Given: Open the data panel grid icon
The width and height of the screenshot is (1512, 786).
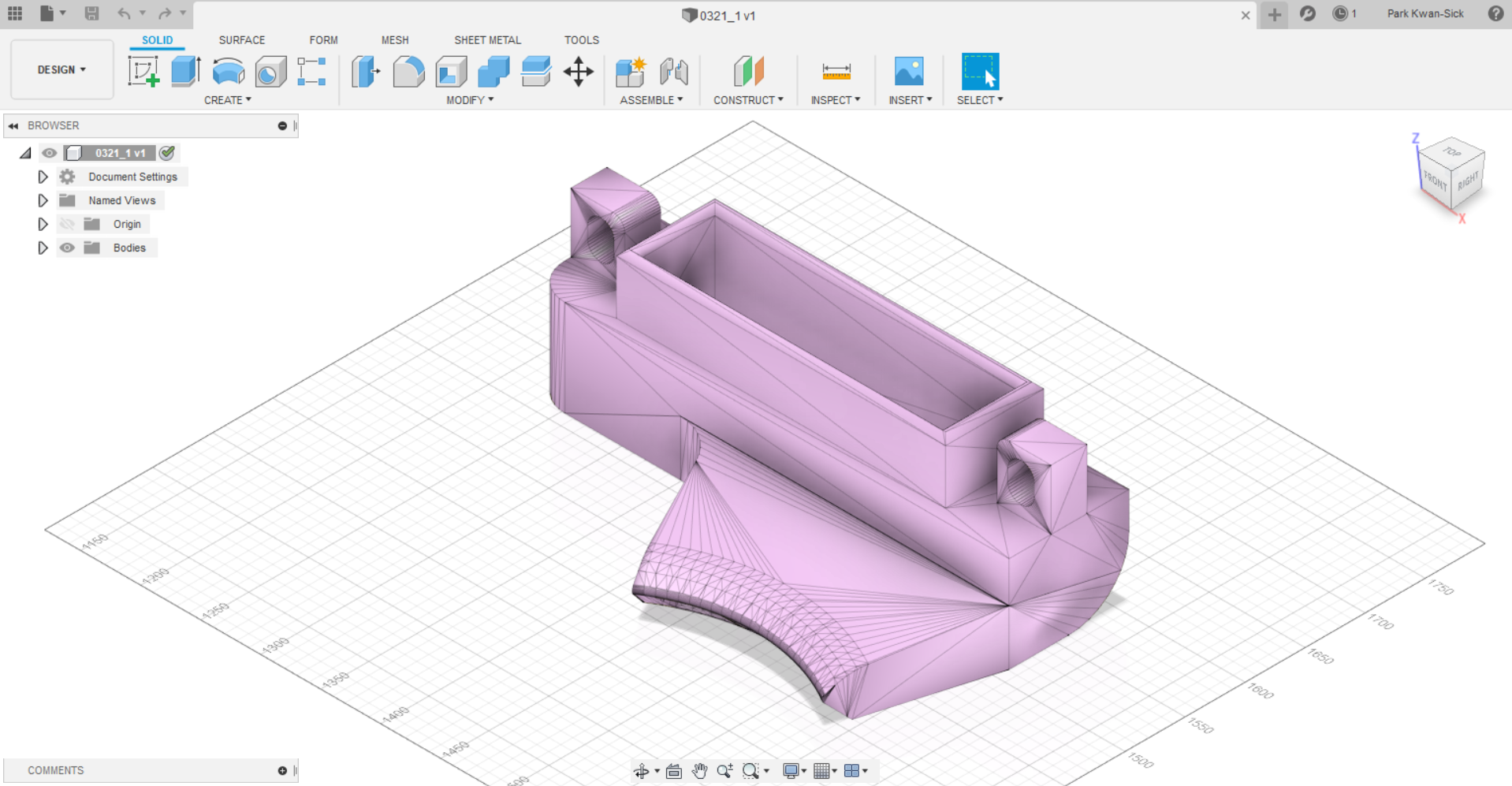Looking at the screenshot, I should pyautogui.click(x=15, y=13).
